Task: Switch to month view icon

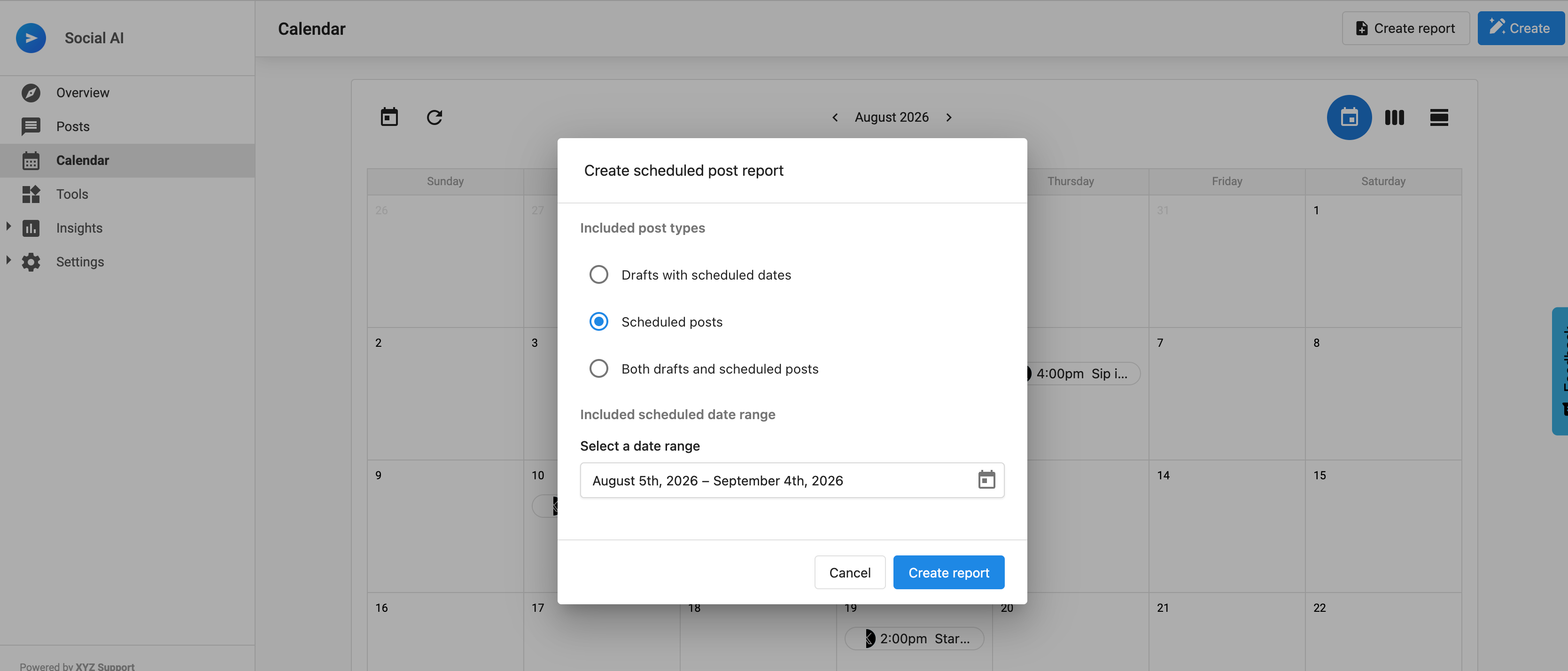Action: tap(1349, 117)
